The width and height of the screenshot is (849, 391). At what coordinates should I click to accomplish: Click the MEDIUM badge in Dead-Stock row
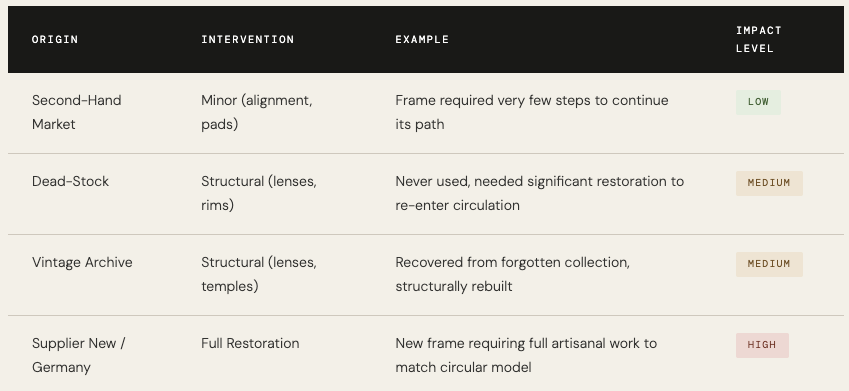click(x=769, y=183)
